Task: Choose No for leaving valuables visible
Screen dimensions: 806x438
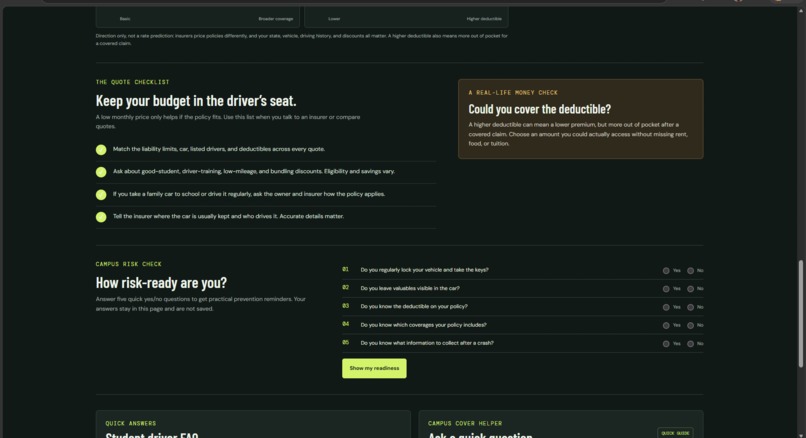Action: [690, 289]
